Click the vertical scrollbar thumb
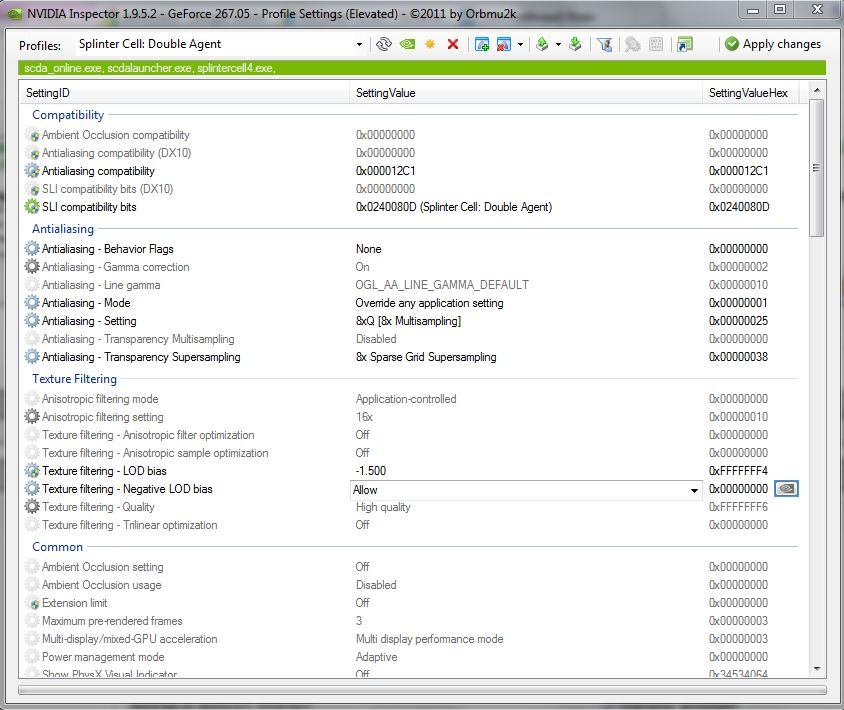 (x=817, y=168)
